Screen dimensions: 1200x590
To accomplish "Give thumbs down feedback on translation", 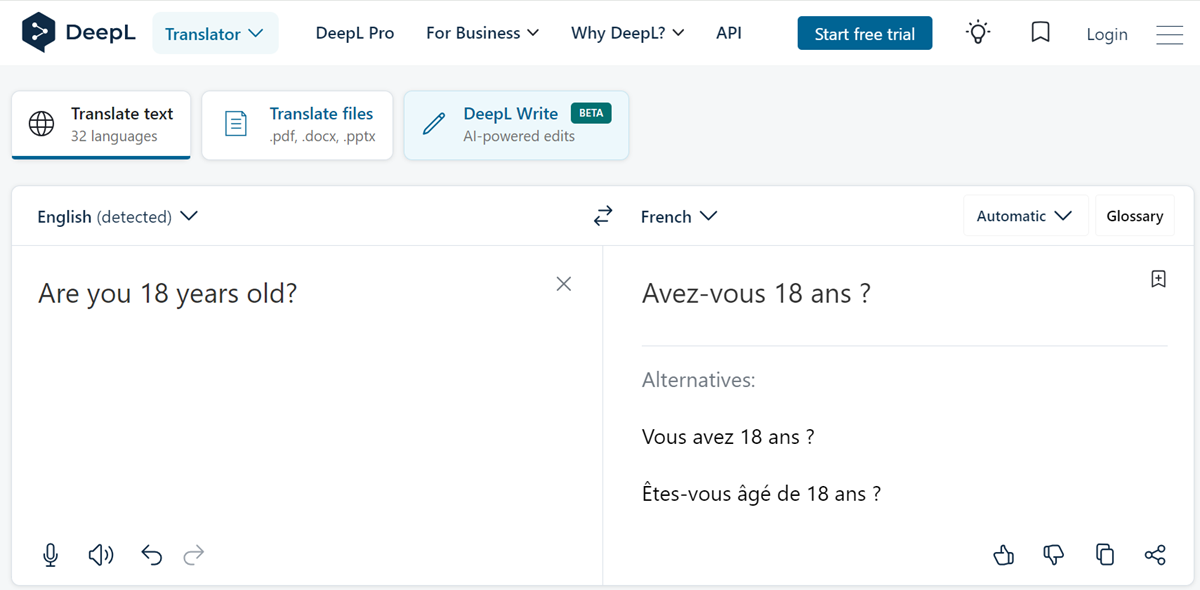I will [x=1054, y=555].
